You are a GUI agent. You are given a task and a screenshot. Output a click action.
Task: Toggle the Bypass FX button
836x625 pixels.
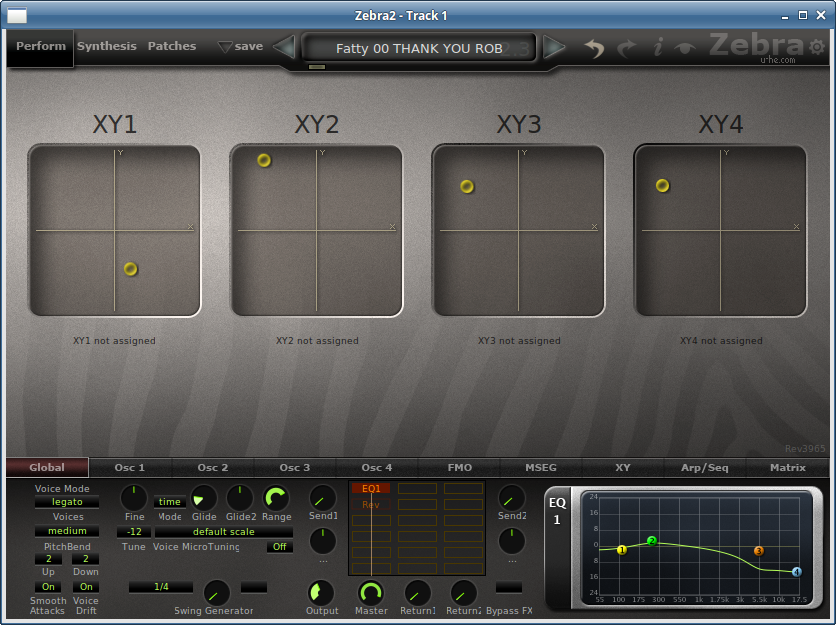pyautogui.click(x=509, y=587)
